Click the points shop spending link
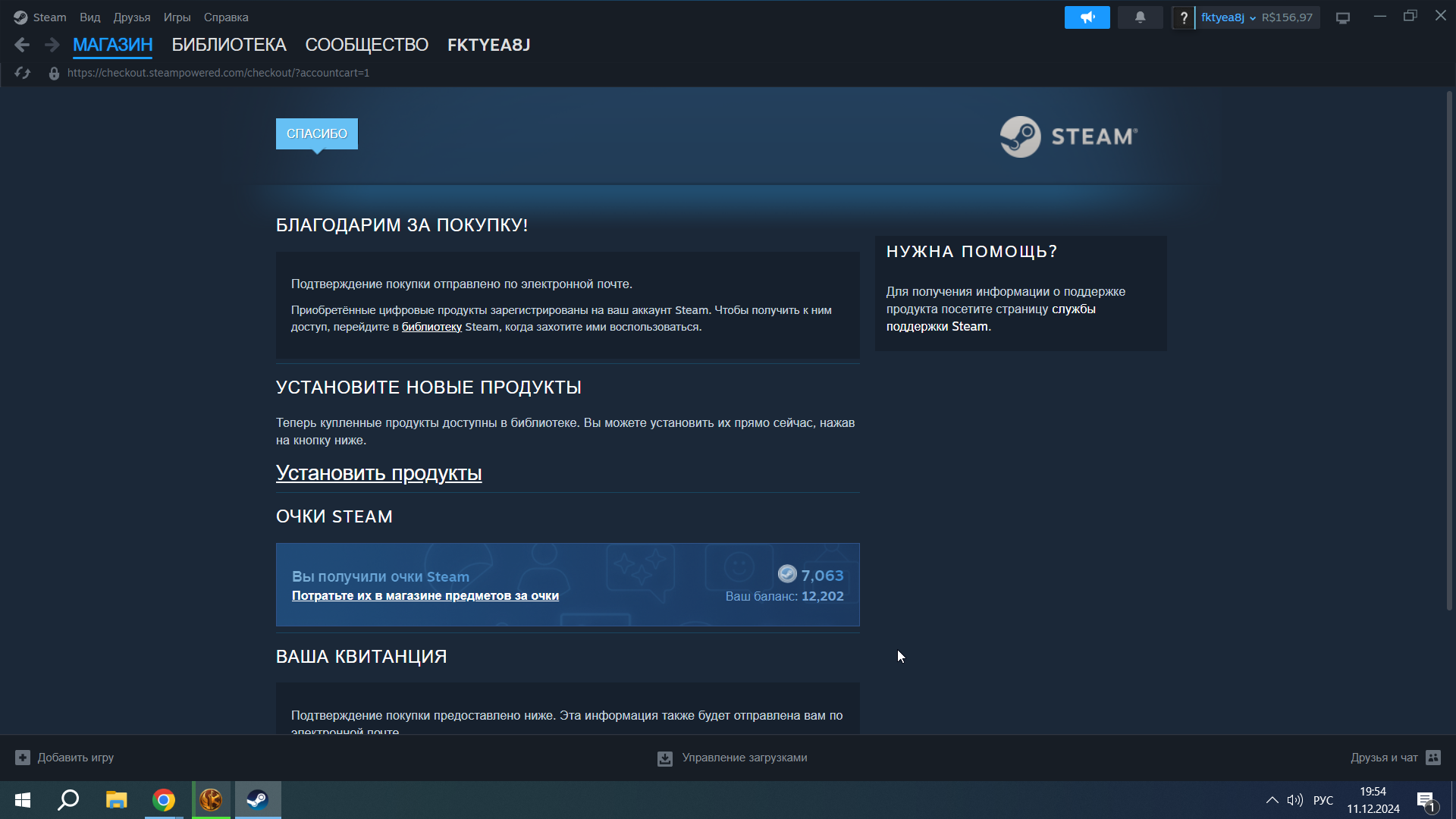This screenshot has width=1456, height=819. (425, 596)
